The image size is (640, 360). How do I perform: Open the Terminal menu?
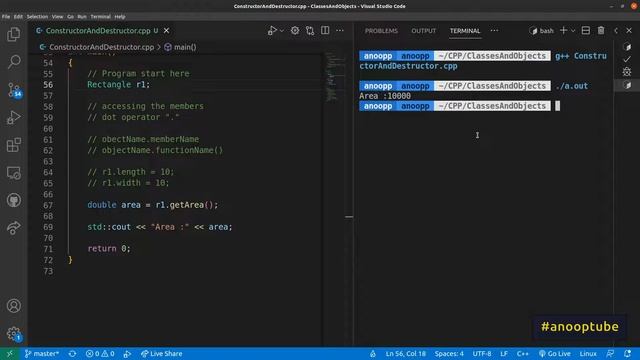[x=100, y=17]
